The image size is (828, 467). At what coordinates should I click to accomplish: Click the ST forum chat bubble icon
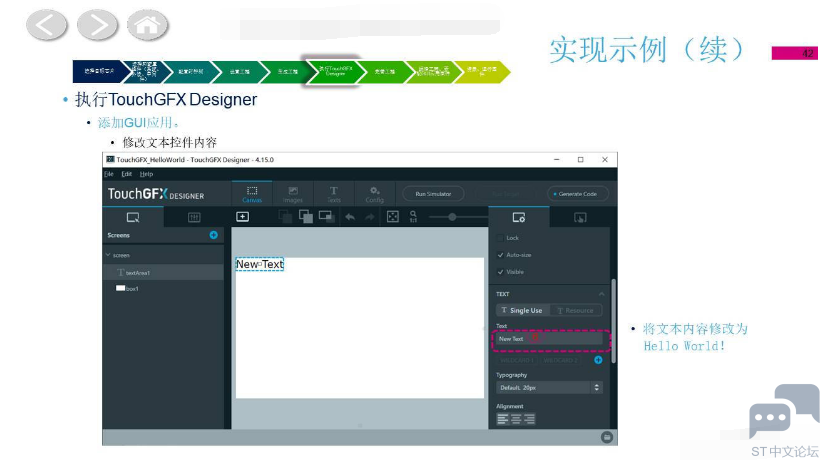click(784, 412)
